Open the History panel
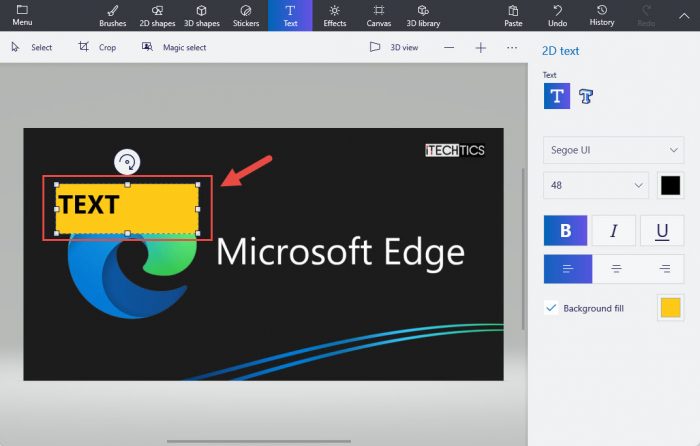This screenshot has width=700, height=446. [x=602, y=16]
